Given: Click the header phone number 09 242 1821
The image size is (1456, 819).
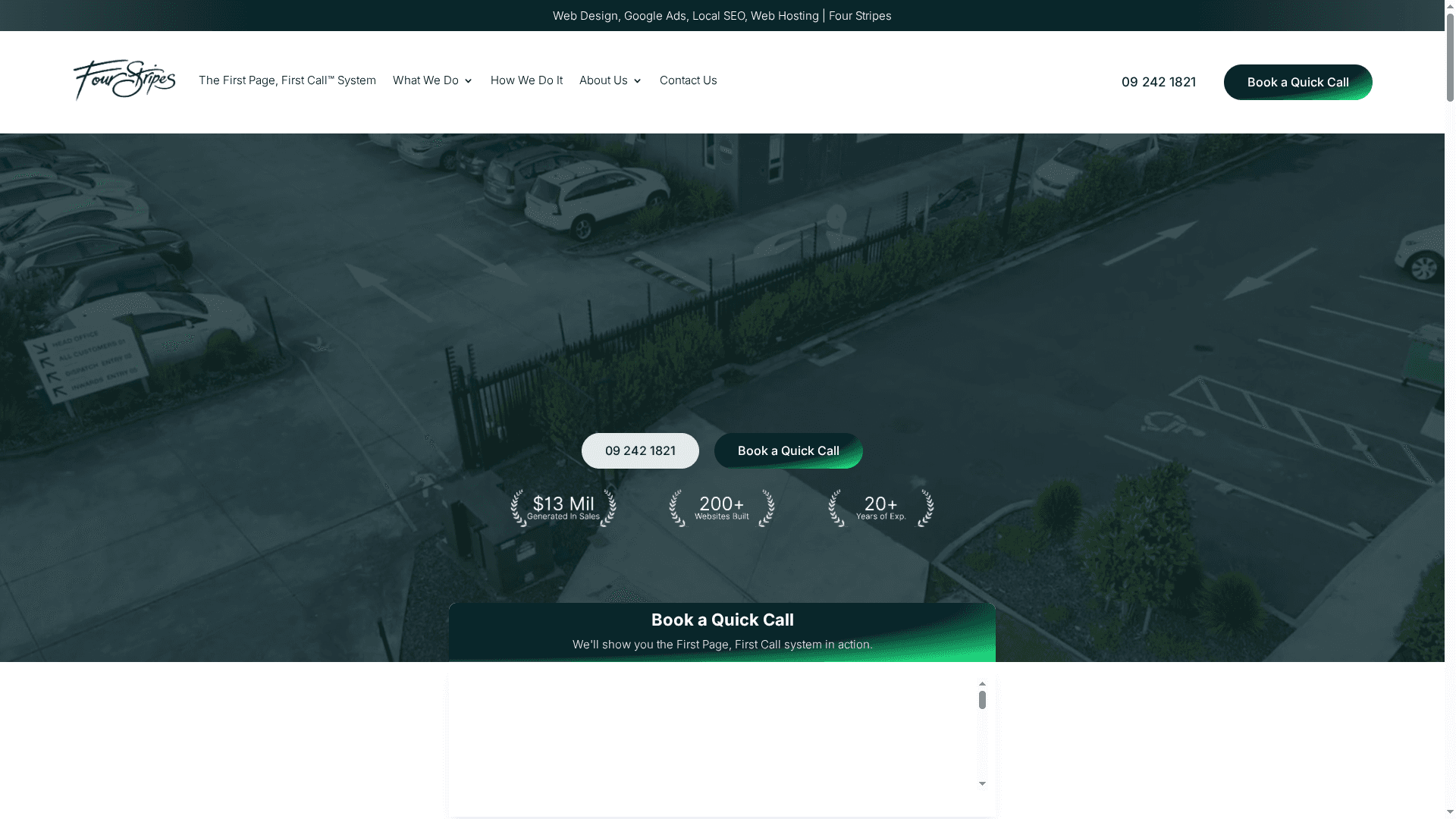Looking at the screenshot, I should [x=1158, y=82].
